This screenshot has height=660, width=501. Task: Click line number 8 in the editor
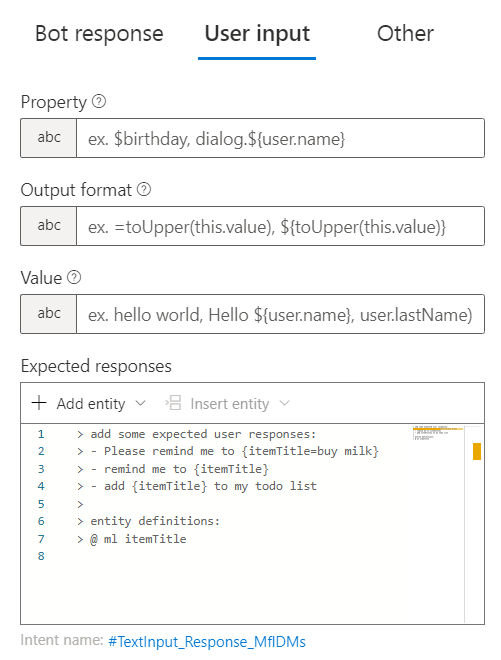point(41,556)
